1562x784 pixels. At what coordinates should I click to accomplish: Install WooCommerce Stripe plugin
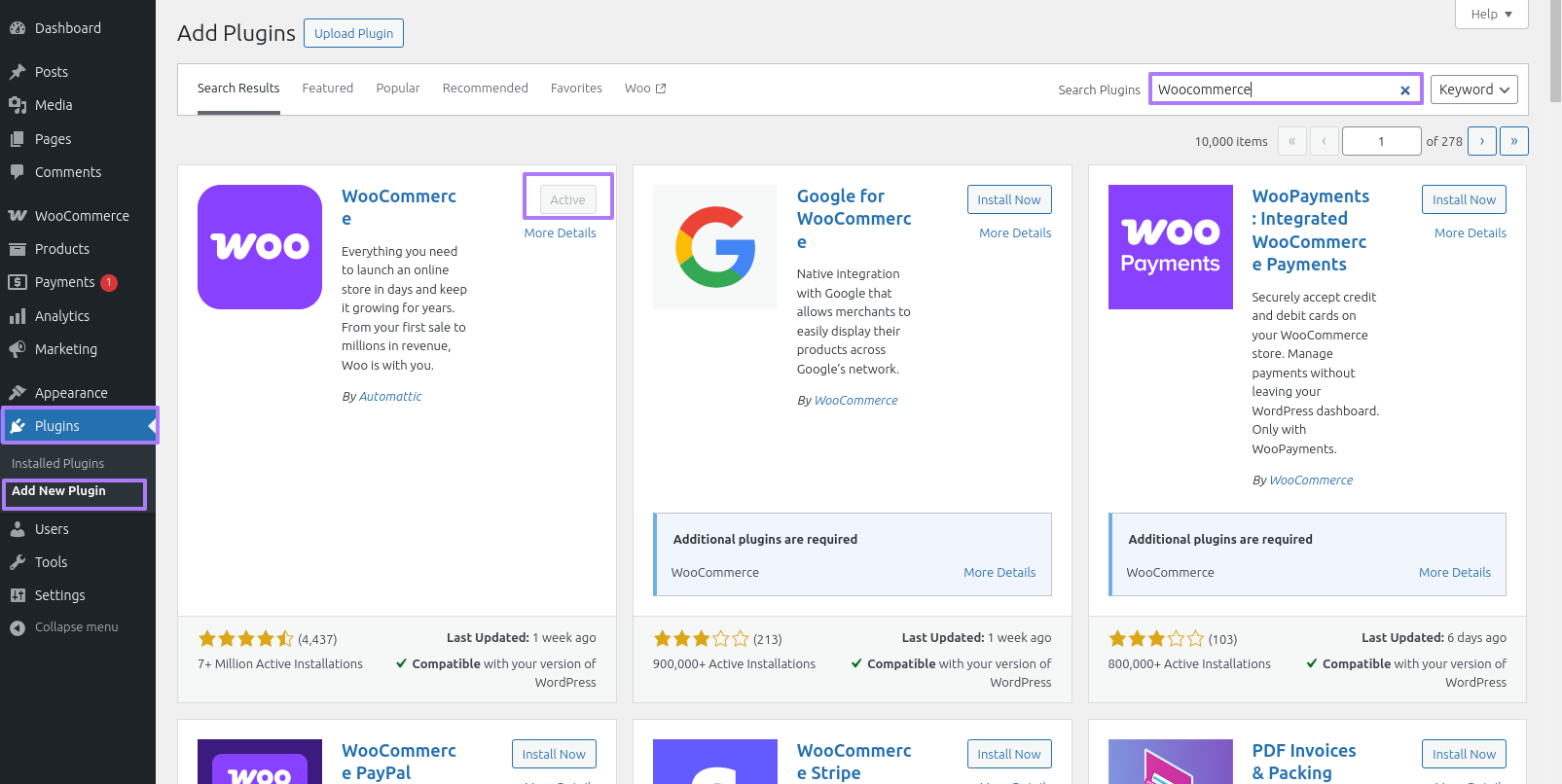tap(1009, 754)
